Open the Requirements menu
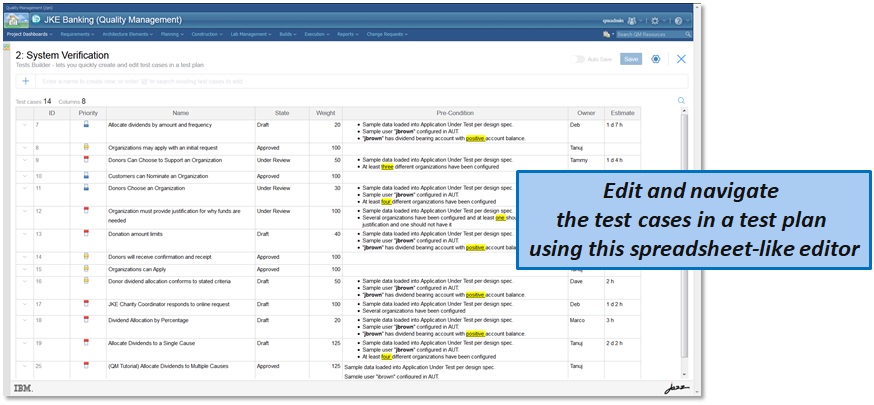 coord(77,35)
